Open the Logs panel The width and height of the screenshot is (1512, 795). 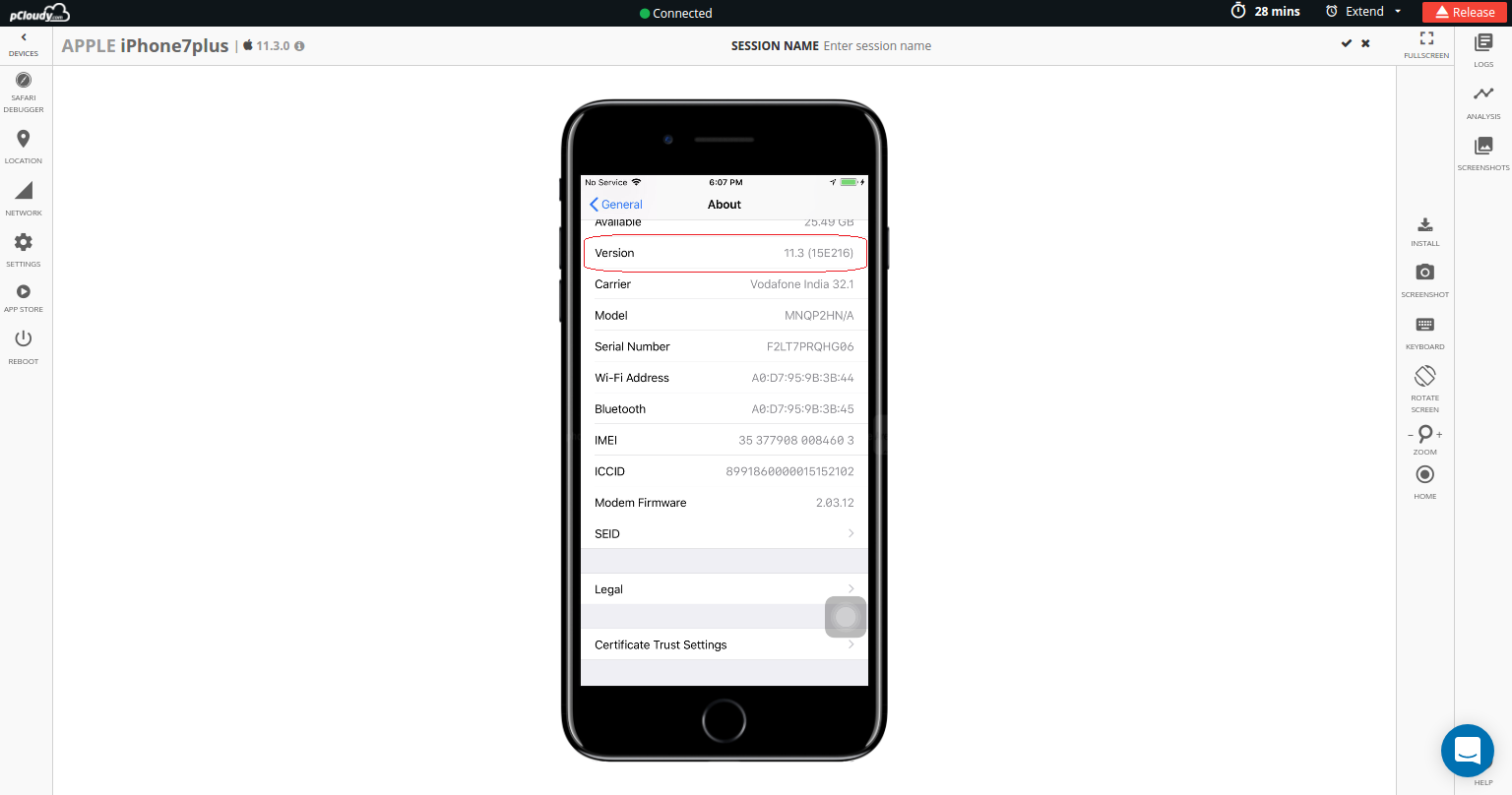1483,49
